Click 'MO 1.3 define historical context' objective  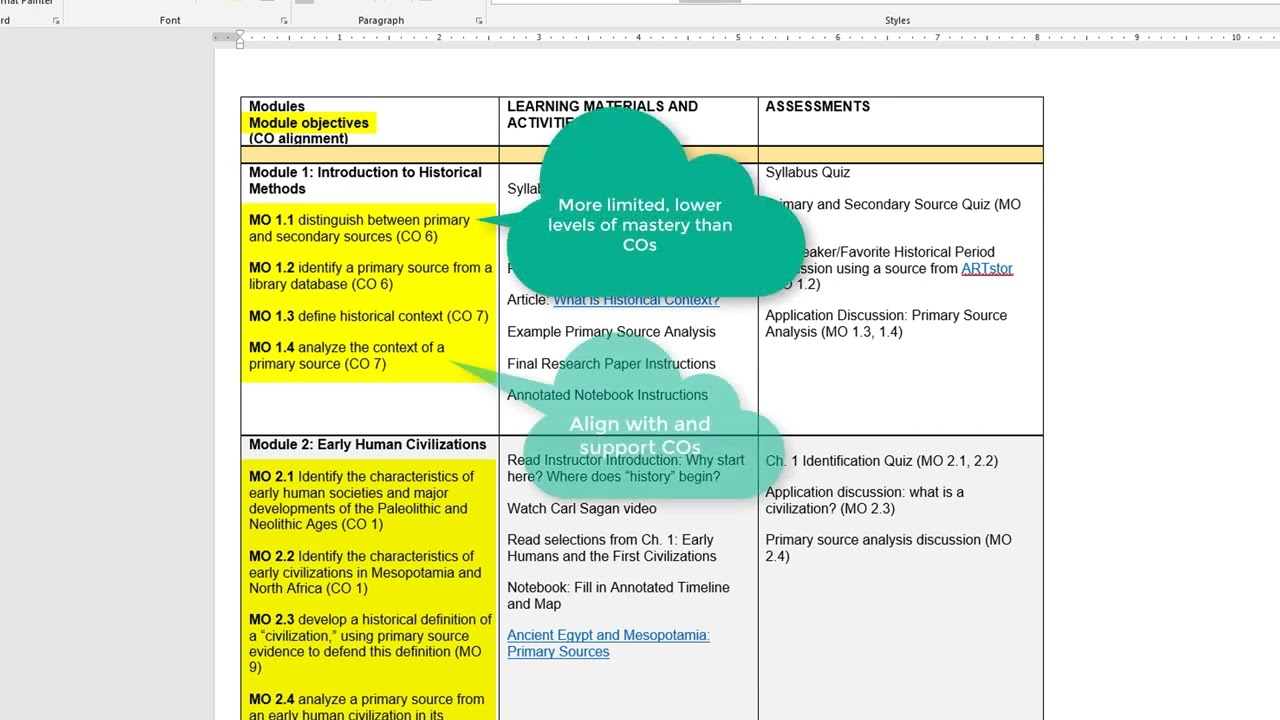click(368, 316)
